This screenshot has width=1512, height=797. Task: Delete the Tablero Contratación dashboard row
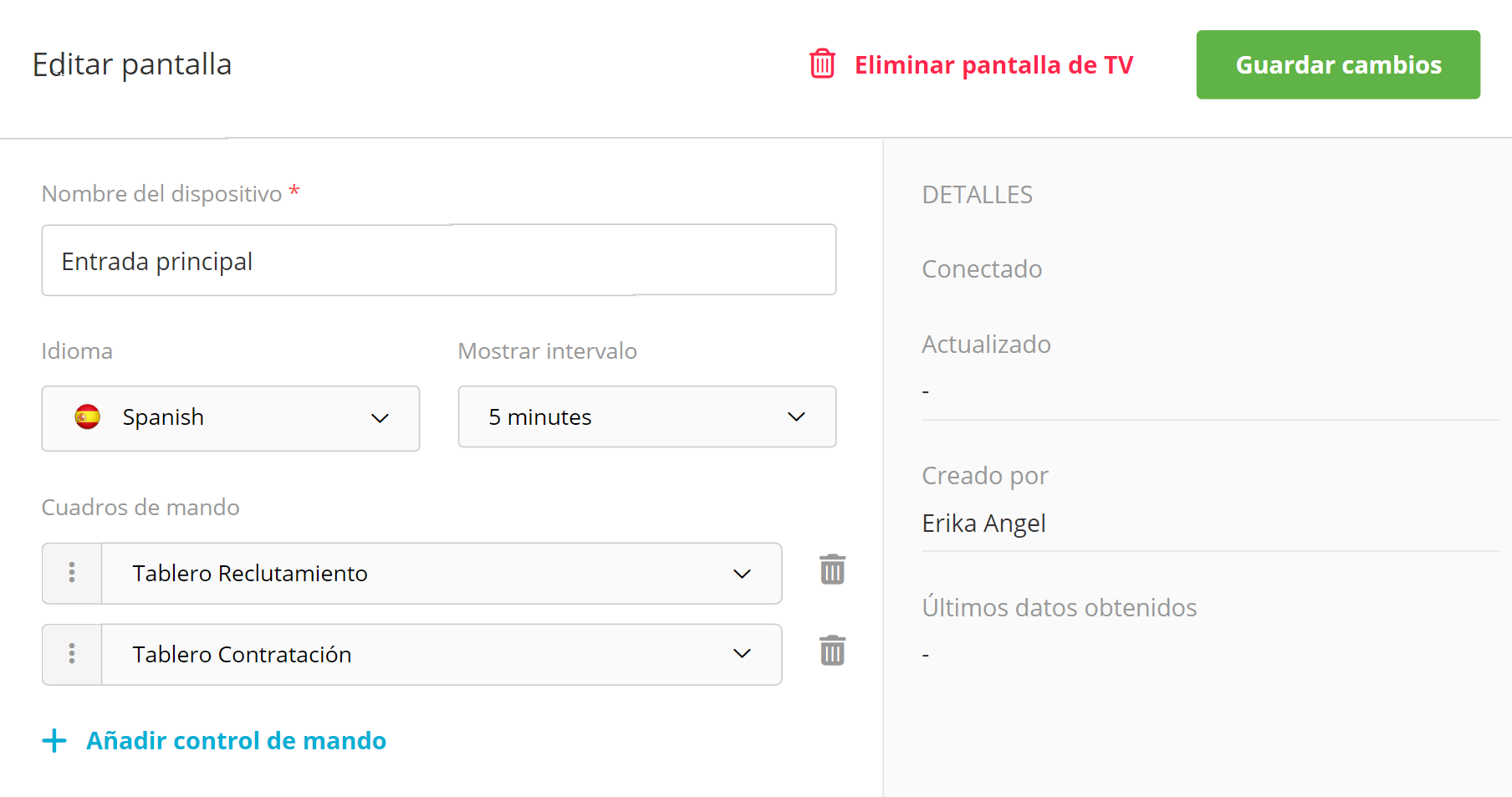tap(832, 651)
